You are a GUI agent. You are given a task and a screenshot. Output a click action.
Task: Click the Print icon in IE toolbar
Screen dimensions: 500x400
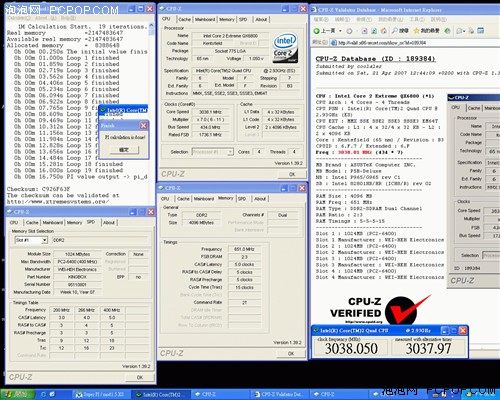(x=471, y=31)
